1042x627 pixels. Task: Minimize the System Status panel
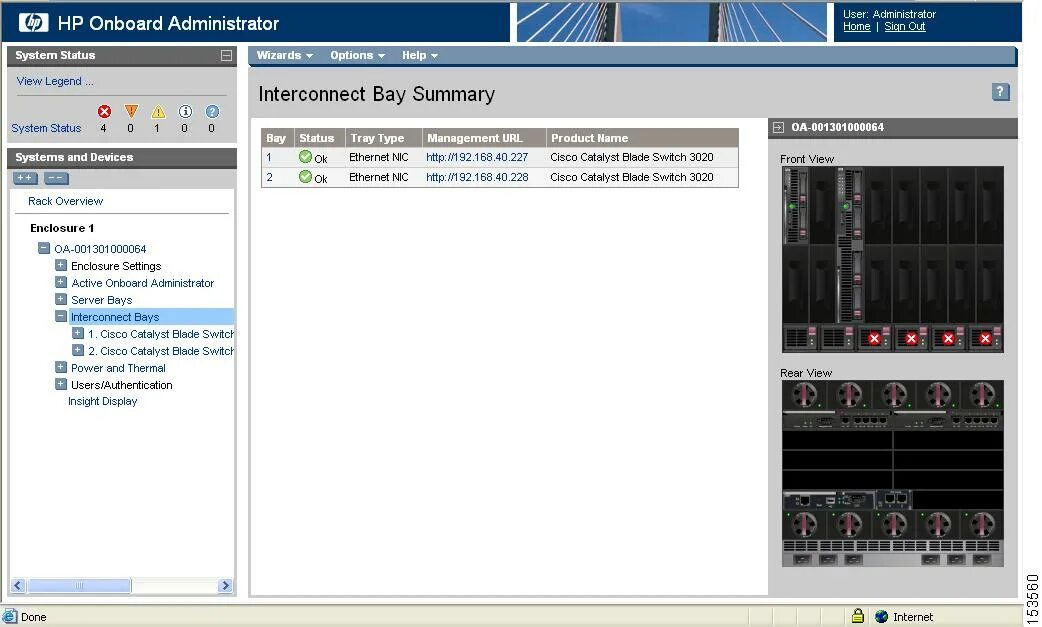(227, 55)
